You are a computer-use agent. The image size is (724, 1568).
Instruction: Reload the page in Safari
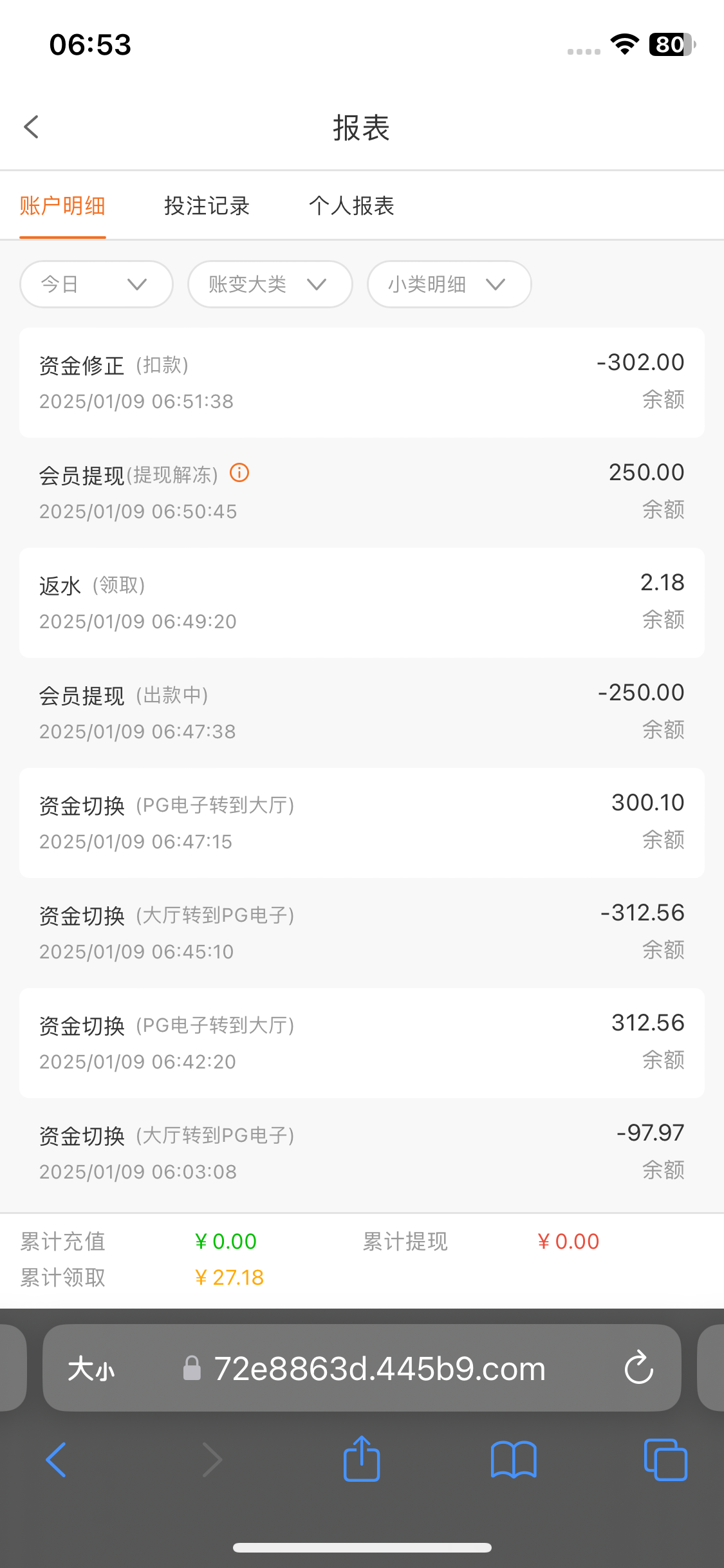[638, 1368]
